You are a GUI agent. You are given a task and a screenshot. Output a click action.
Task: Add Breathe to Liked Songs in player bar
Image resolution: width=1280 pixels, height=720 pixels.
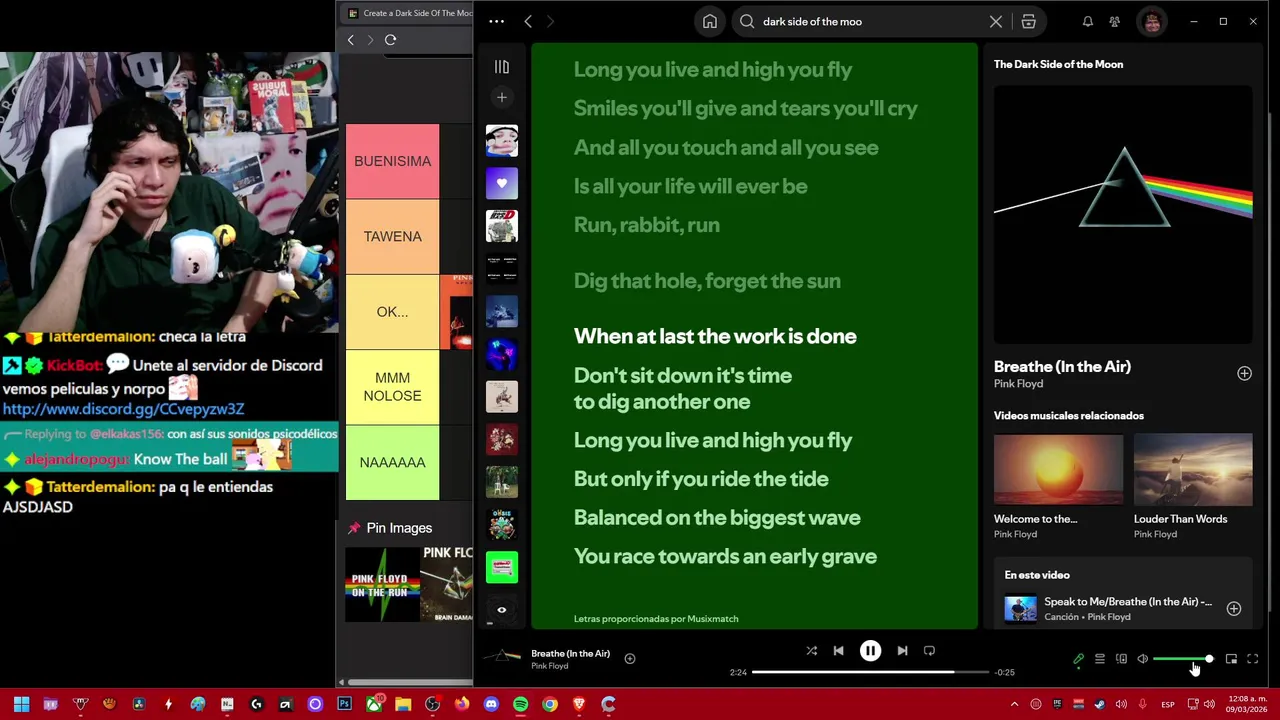(x=630, y=658)
